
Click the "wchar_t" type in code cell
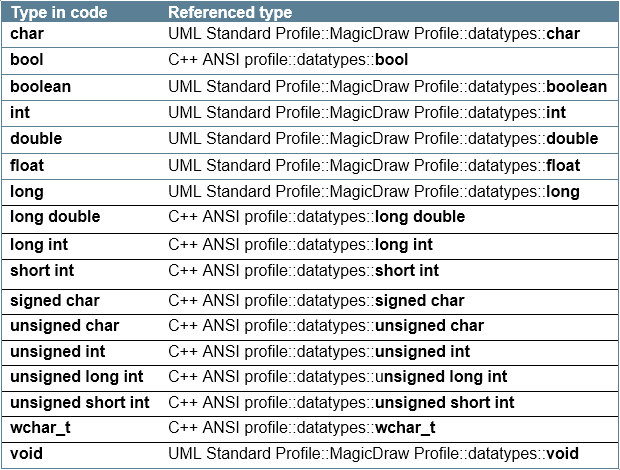pyautogui.click(x=40, y=428)
